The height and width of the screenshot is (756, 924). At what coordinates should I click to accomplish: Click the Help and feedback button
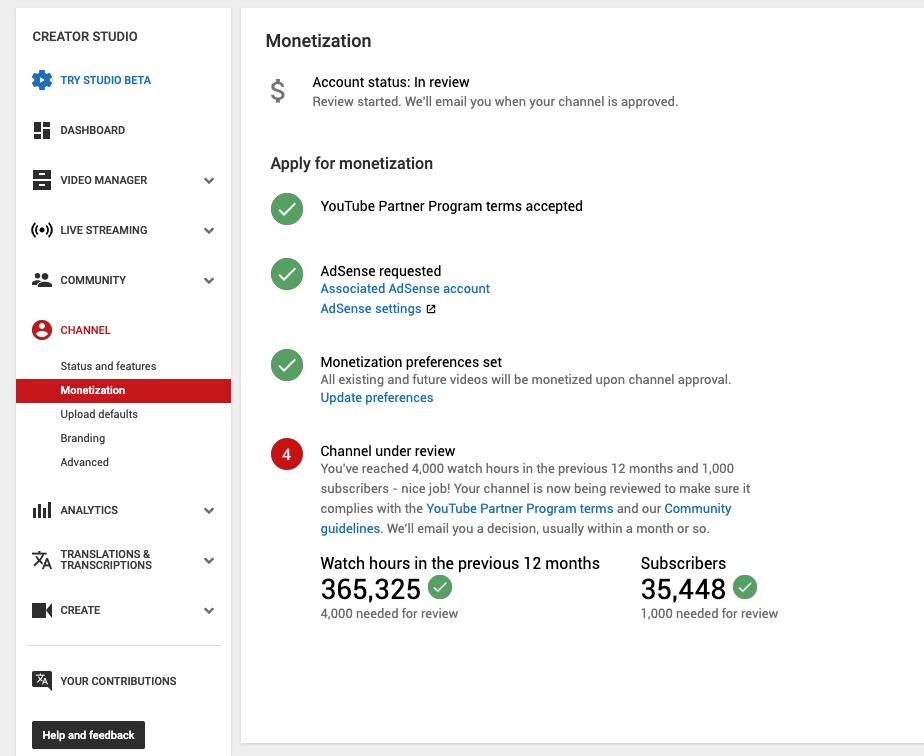click(x=88, y=735)
